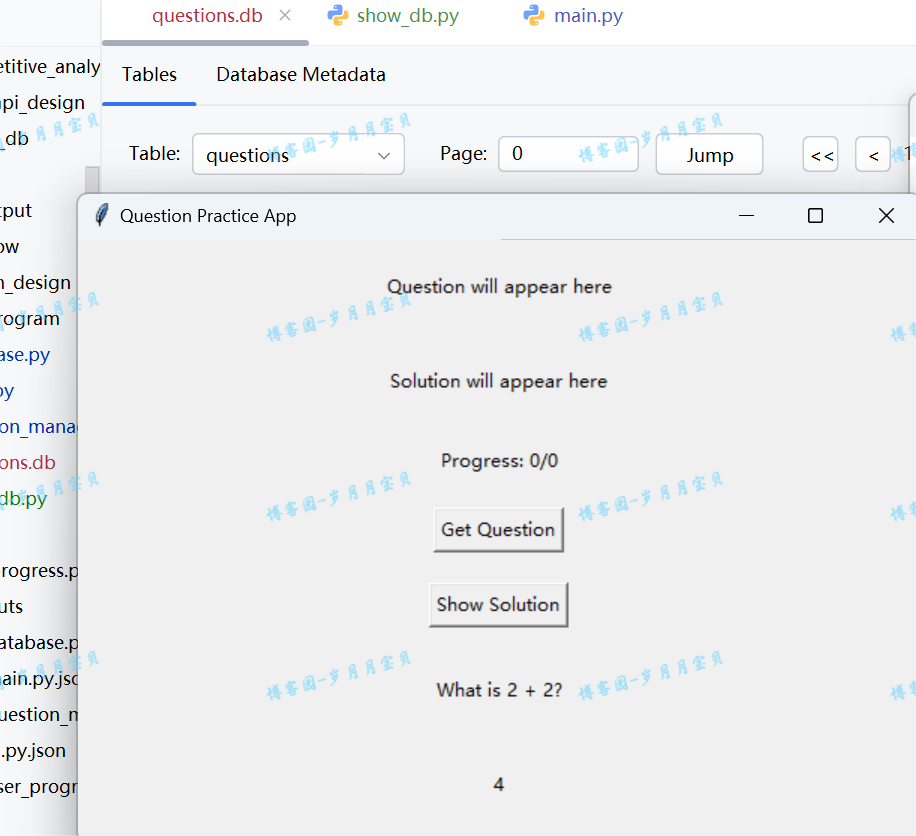Screen dimensions: 916x836
Task: Click the Page number input field
Action: [x=568, y=154]
